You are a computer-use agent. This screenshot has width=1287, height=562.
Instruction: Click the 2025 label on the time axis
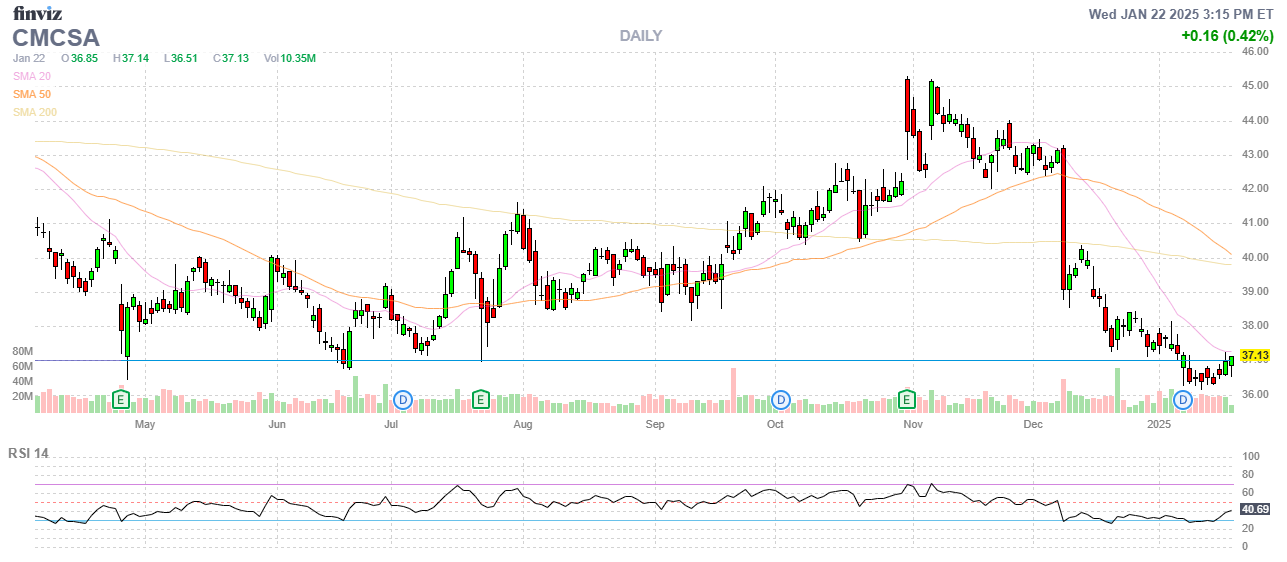click(x=1158, y=425)
